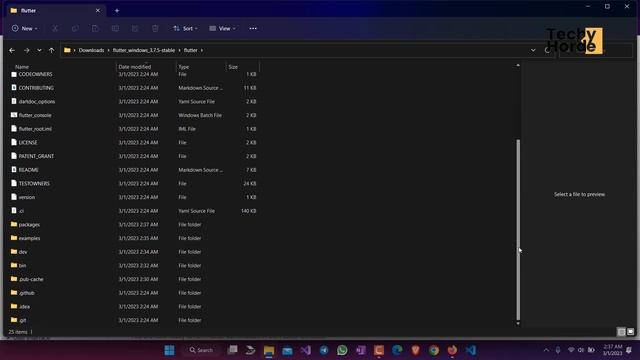The width and height of the screenshot is (640, 360).
Task: Click the Downloads breadcrumb
Action: coord(91,50)
